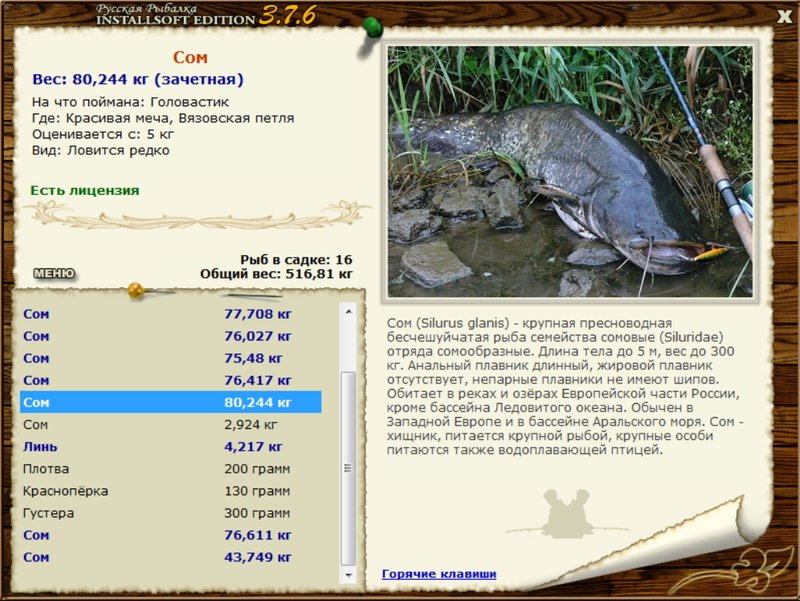Select the highlighted Сом 80,244 кг row
Viewport: 800px width, 601px height.
[171, 403]
